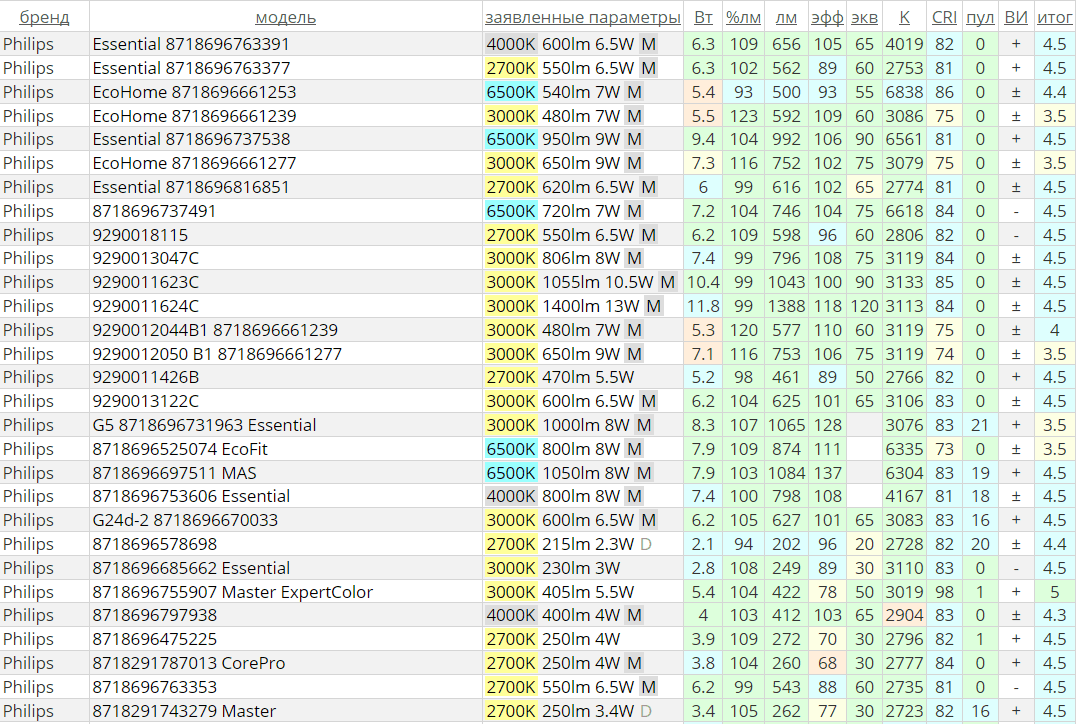The height and width of the screenshot is (724, 1086).
Task: Select model Essential 8718696763391
Action: click(x=190, y=44)
